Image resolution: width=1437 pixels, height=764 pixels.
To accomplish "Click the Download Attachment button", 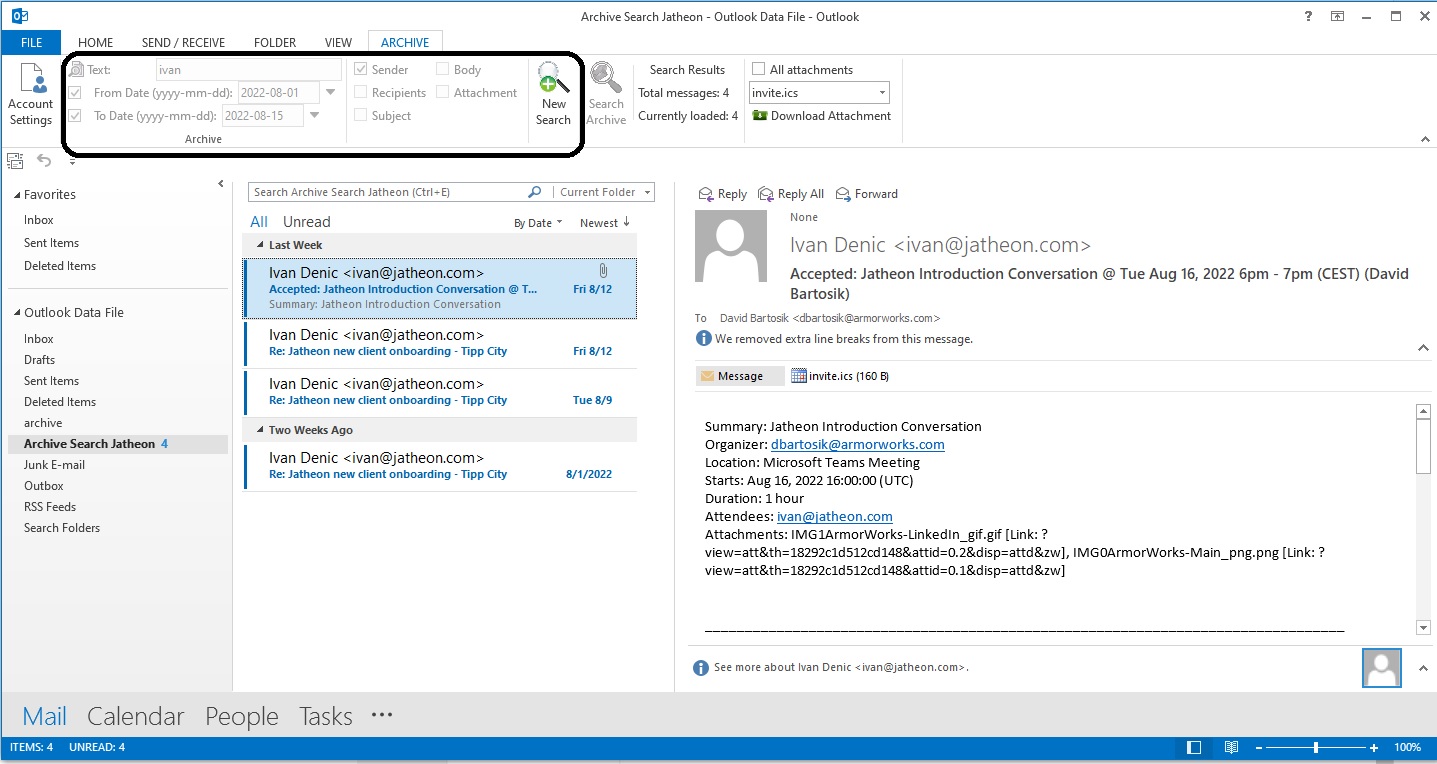I will pyautogui.click(x=821, y=116).
